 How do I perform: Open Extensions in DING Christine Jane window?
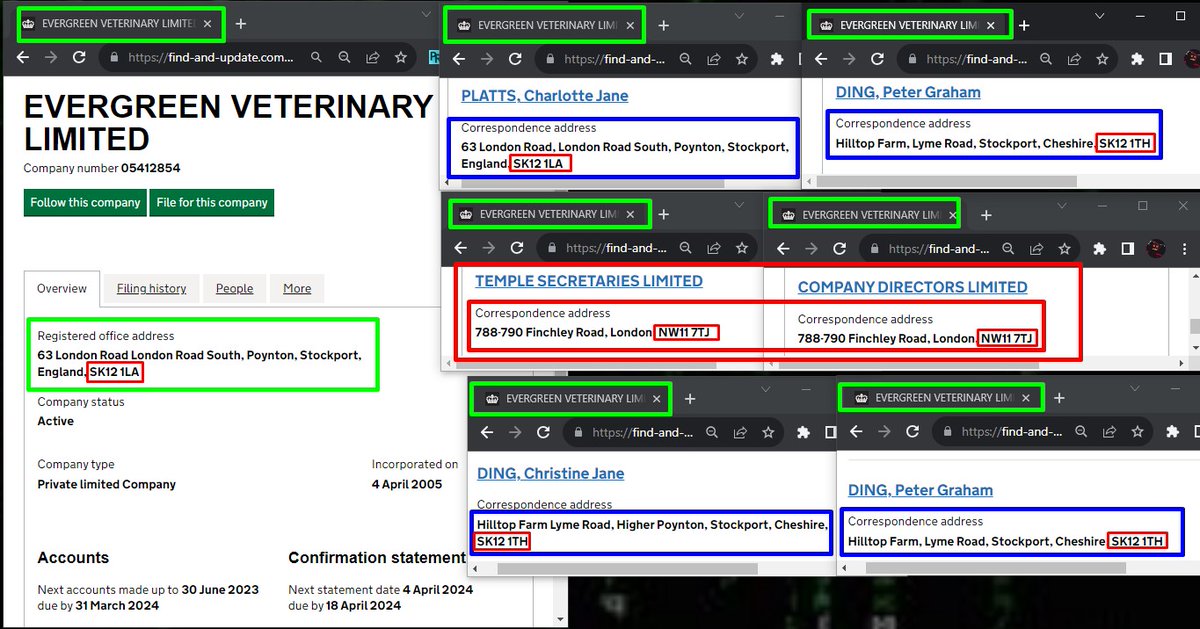coord(802,432)
